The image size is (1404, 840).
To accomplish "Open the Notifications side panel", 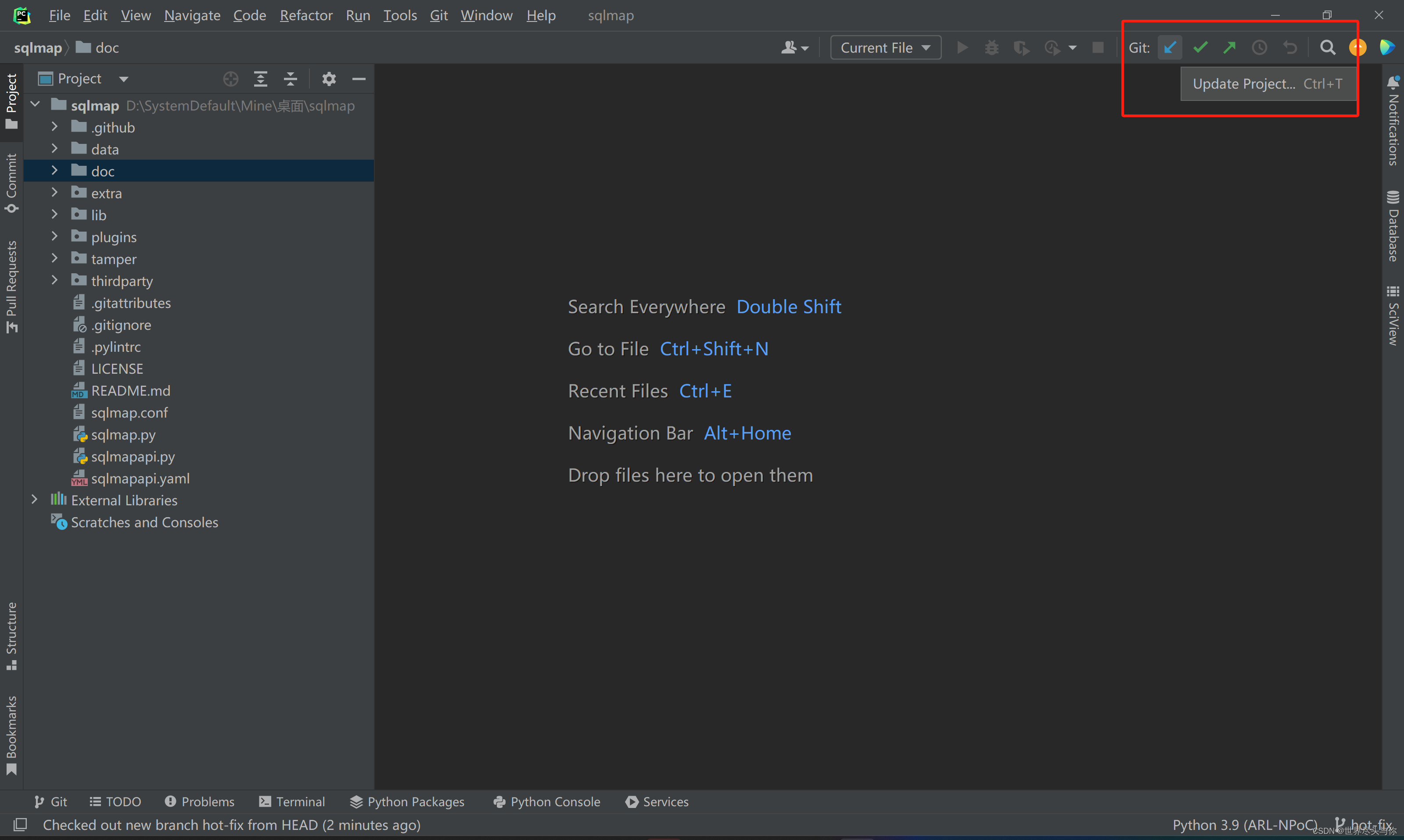I will click(1393, 120).
